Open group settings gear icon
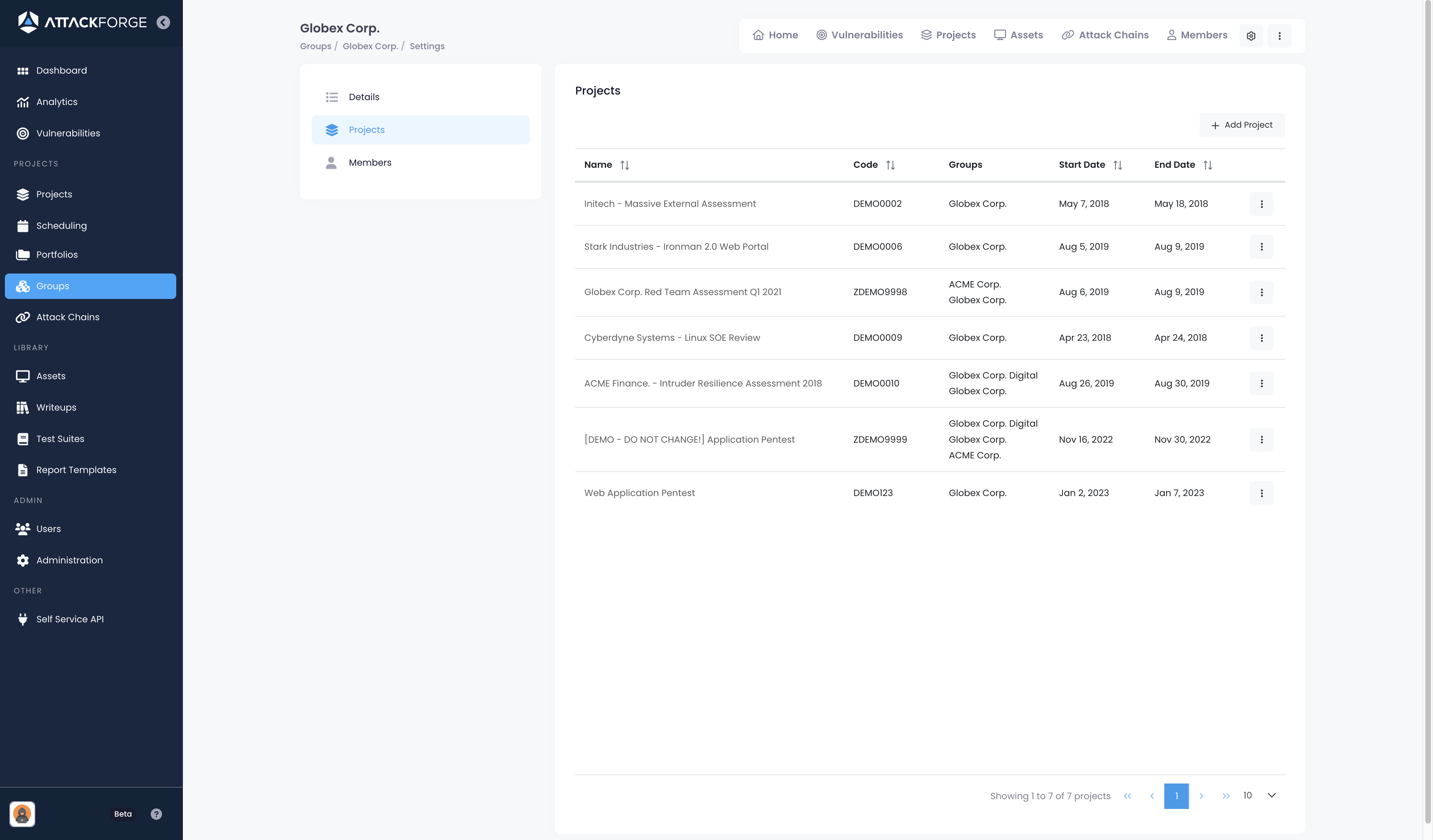The image size is (1433, 840). 1251,36
